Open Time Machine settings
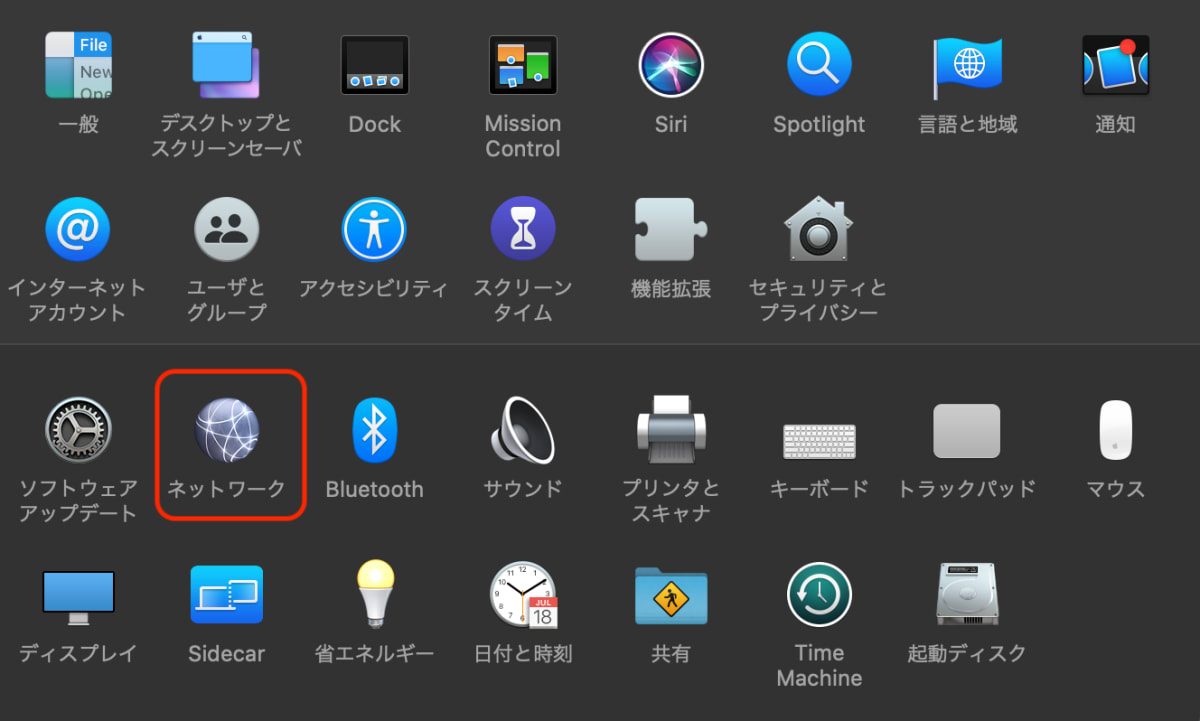1200x721 pixels. click(x=819, y=594)
